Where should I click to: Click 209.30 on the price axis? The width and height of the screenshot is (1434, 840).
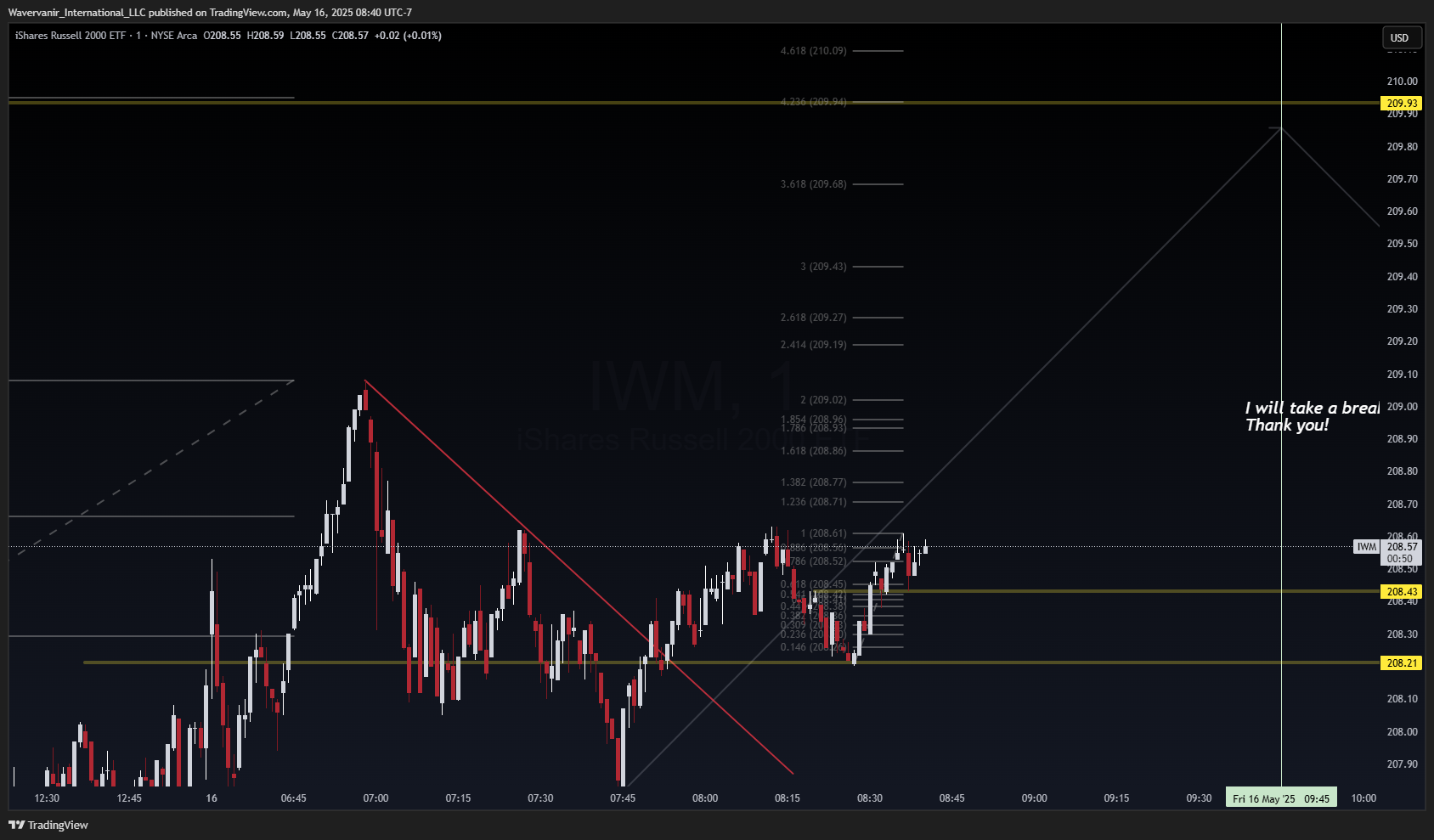point(1402,309)
